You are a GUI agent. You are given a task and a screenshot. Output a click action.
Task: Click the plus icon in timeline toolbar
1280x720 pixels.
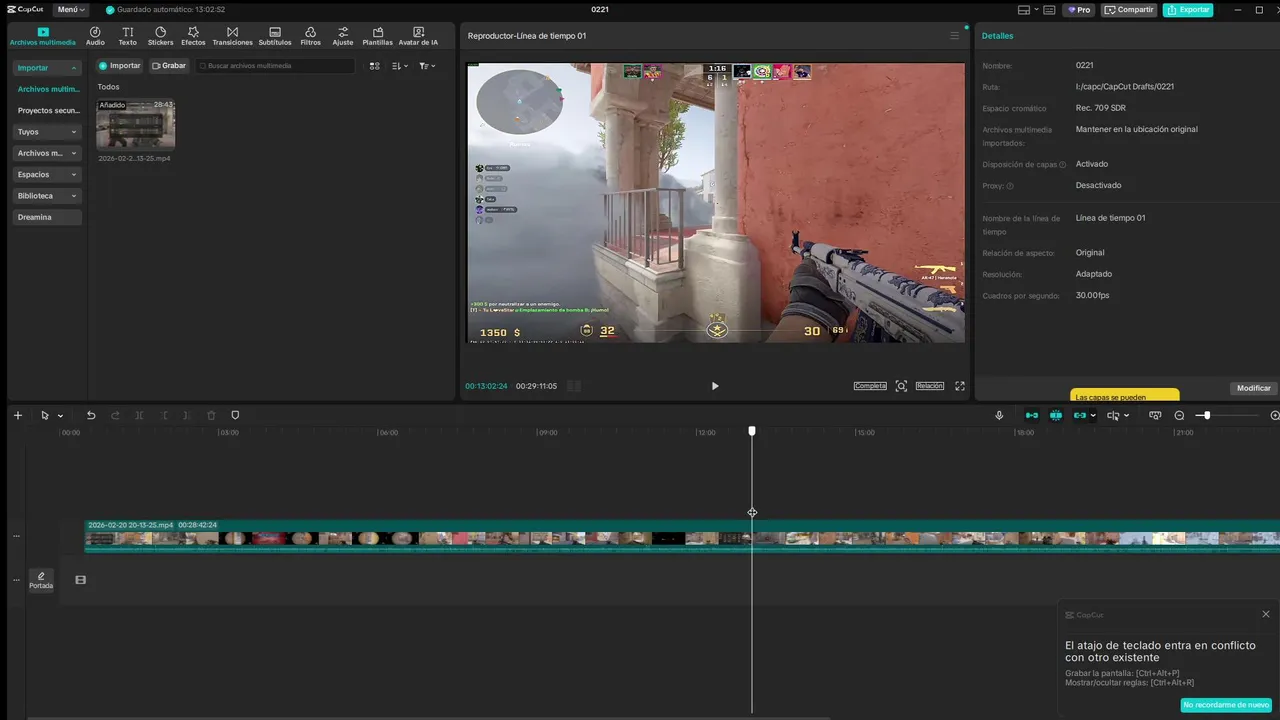[x=17, y=415]
